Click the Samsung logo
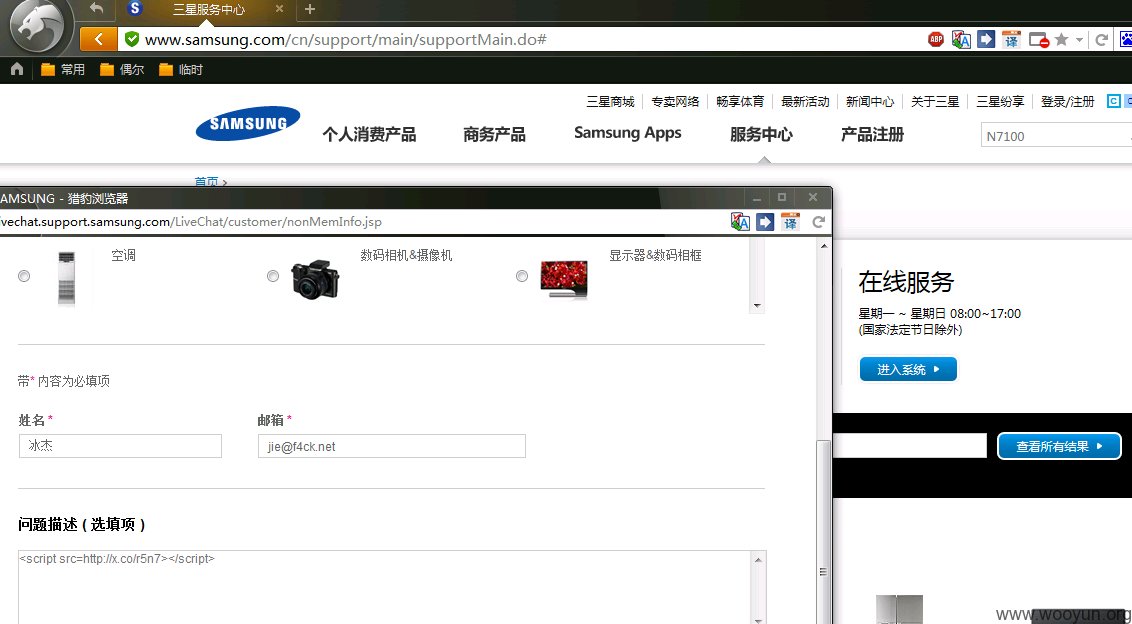This screenshot has height=624, width=1132. pyautogui.click(x=248, y=124)
